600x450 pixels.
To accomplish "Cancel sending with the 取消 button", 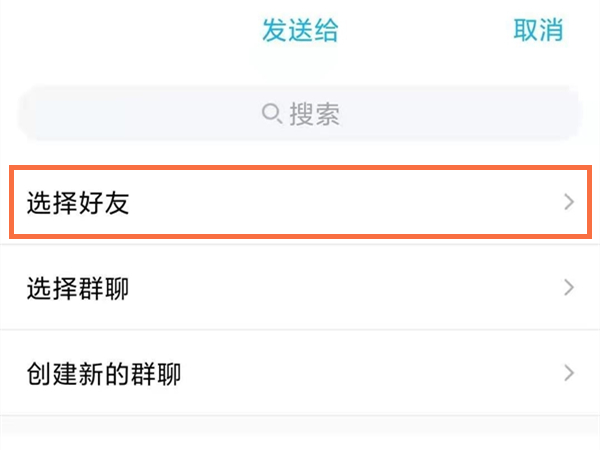I will coord(538,31).
